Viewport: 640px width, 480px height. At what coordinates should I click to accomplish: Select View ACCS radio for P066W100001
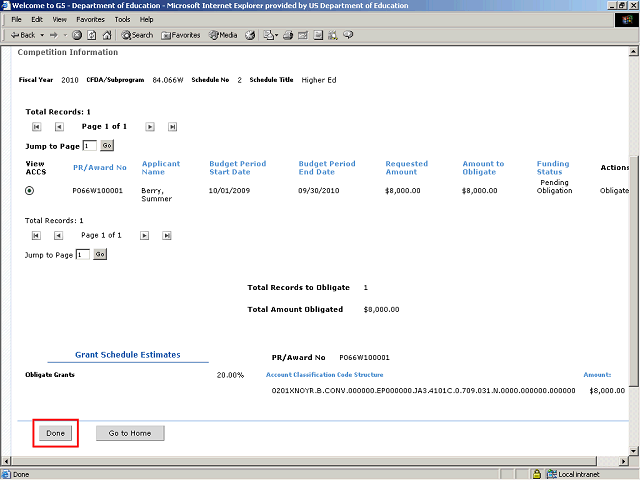[x=29, y=191]
